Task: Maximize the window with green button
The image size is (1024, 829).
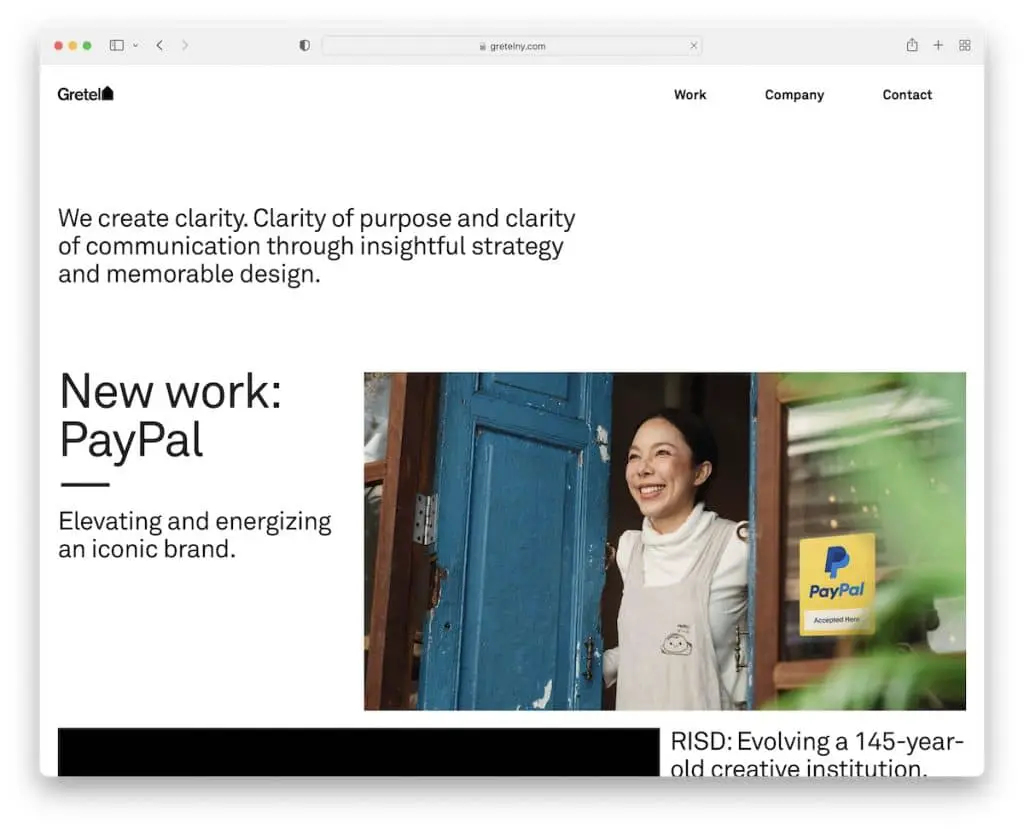Action: (87, 46)
